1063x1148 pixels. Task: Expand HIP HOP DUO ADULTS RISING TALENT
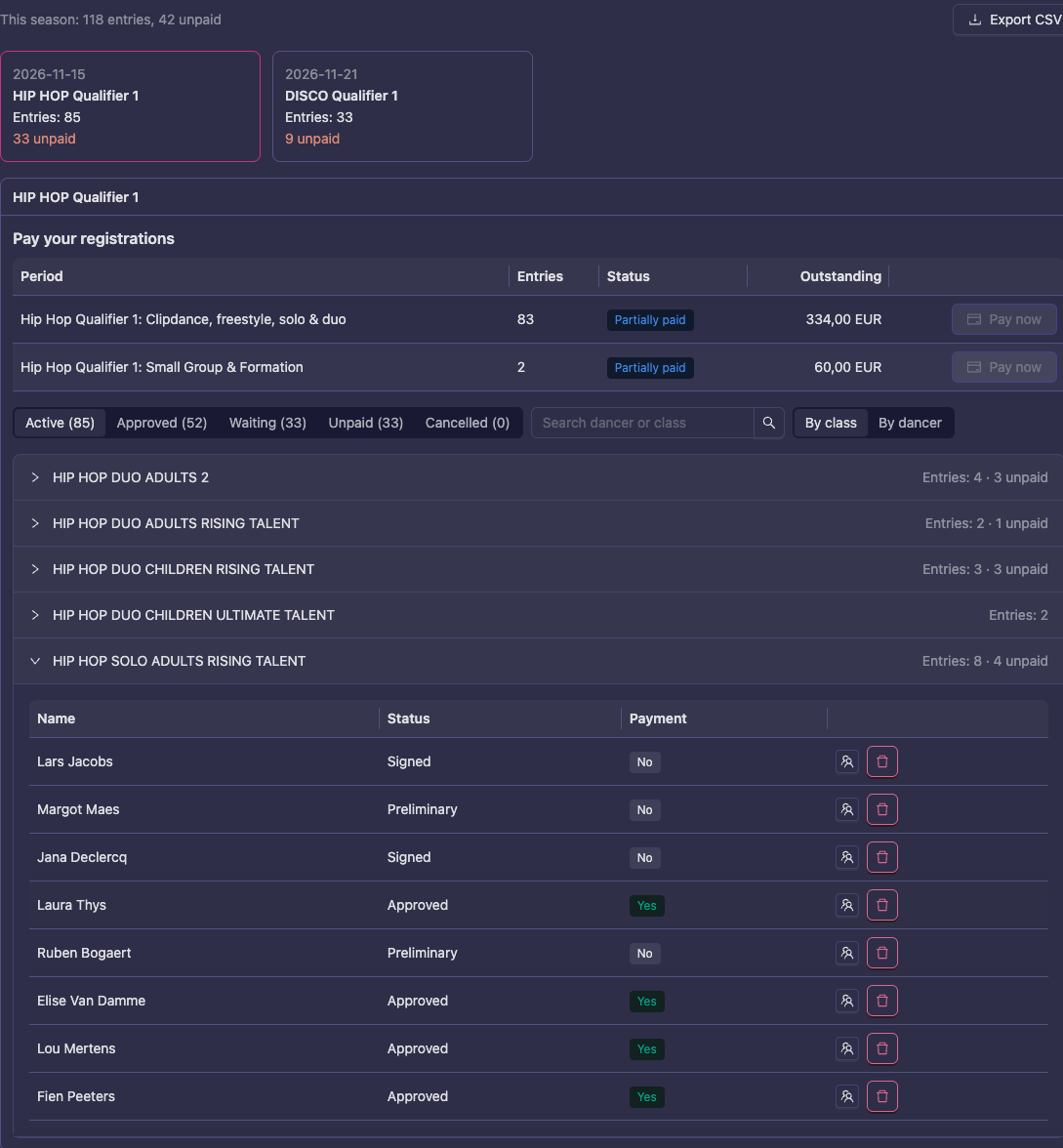click(x=538, y=523)
